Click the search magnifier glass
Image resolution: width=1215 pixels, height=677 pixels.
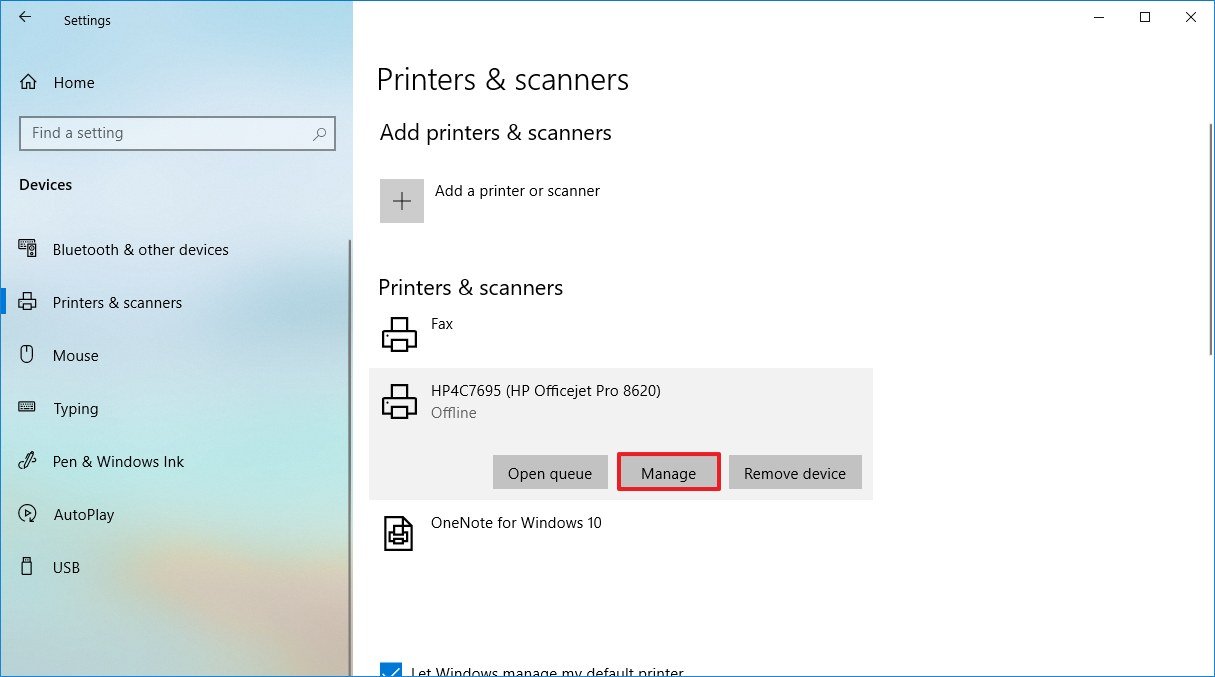(x=319, y=133)
